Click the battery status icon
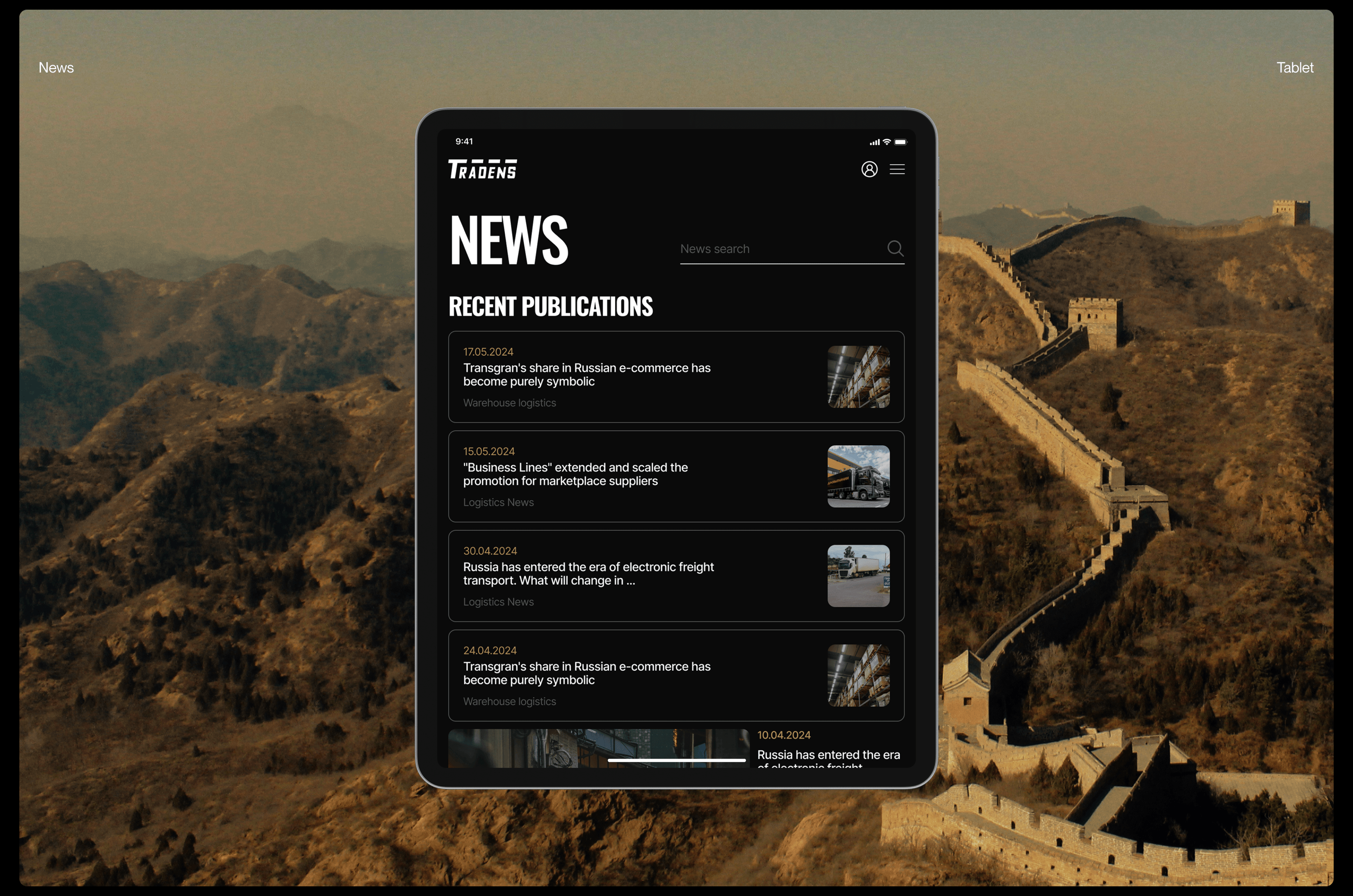The width and height of the screenshot is (1353, 896). pos(901,142)
